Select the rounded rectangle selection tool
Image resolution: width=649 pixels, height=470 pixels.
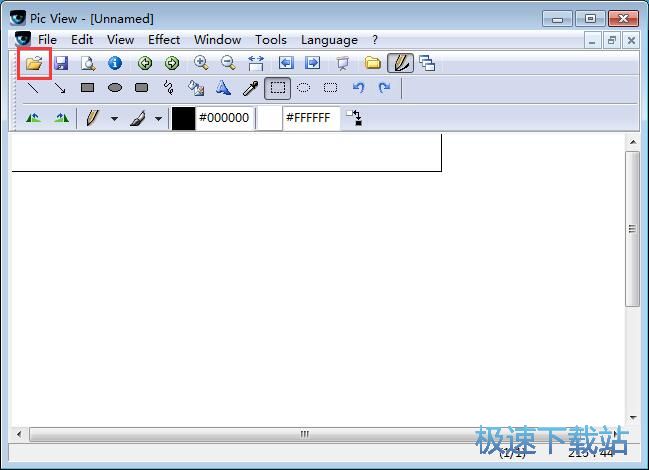click(330, 88)
